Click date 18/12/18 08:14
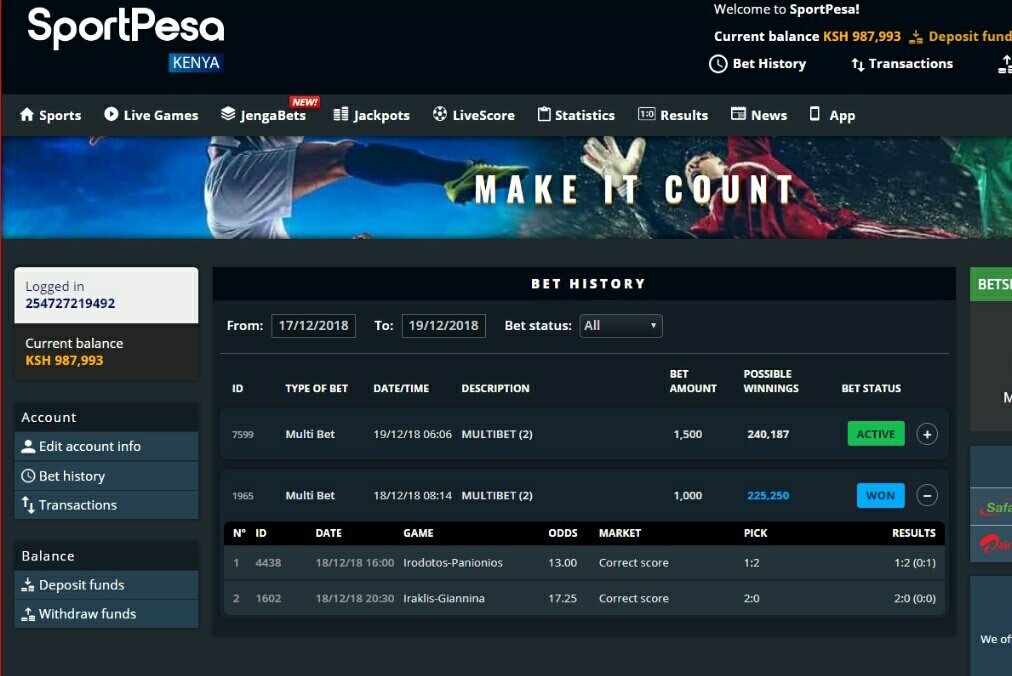The width and height of the screenshot is (1012, 676). coord(412,496)
